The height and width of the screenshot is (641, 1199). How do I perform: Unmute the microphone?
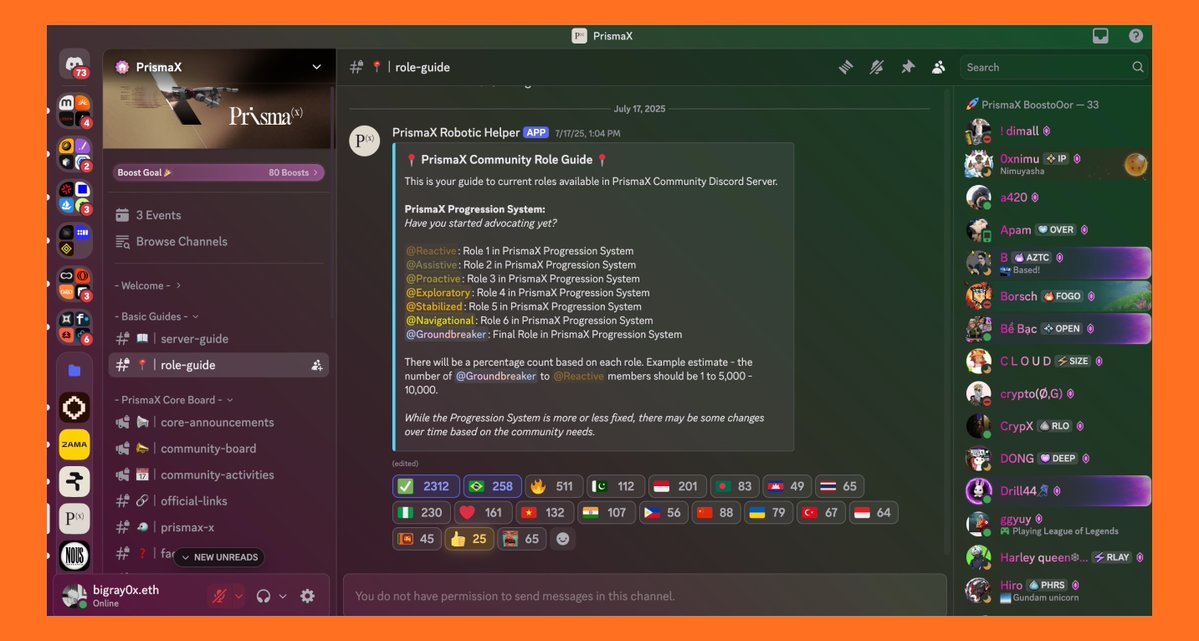pyautogui.click(x=219, y=596)
